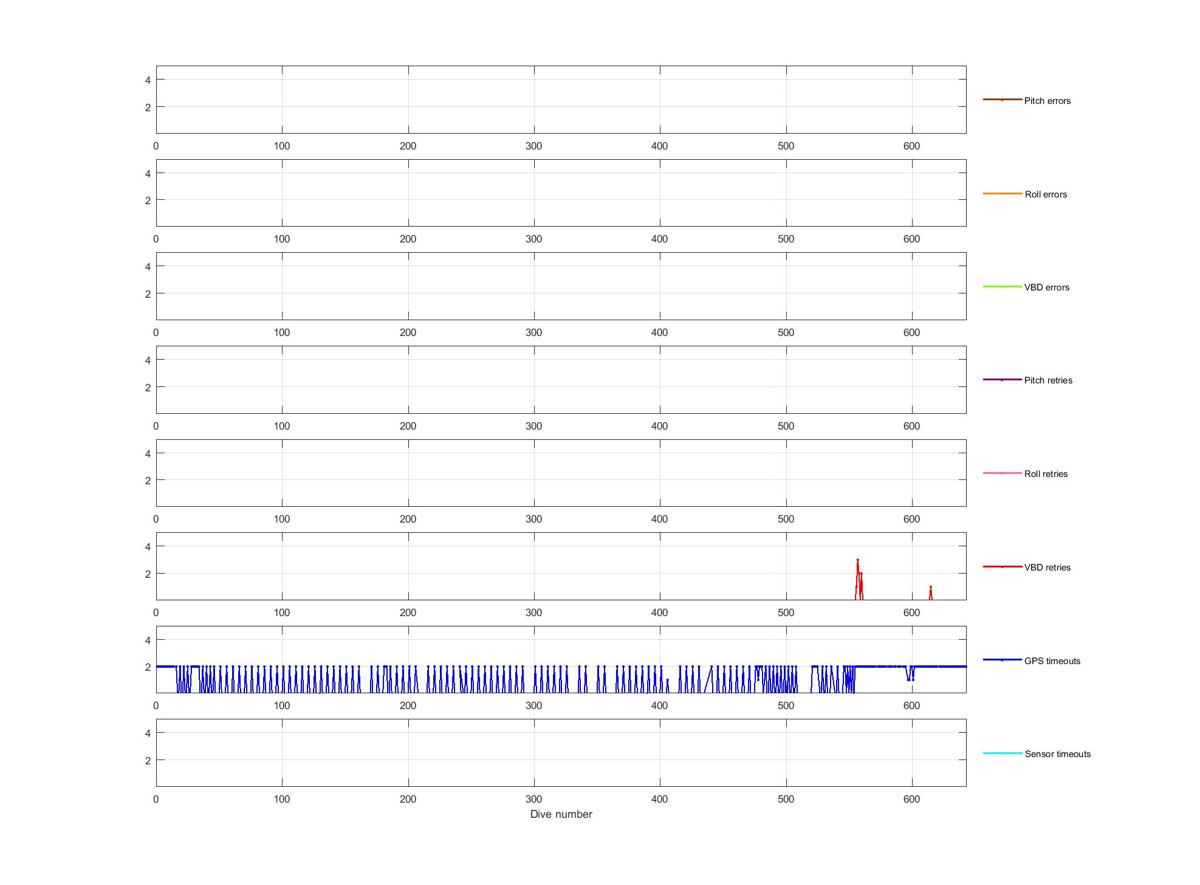Click the "Roll retries" legend label

(x=1046, y=474)
